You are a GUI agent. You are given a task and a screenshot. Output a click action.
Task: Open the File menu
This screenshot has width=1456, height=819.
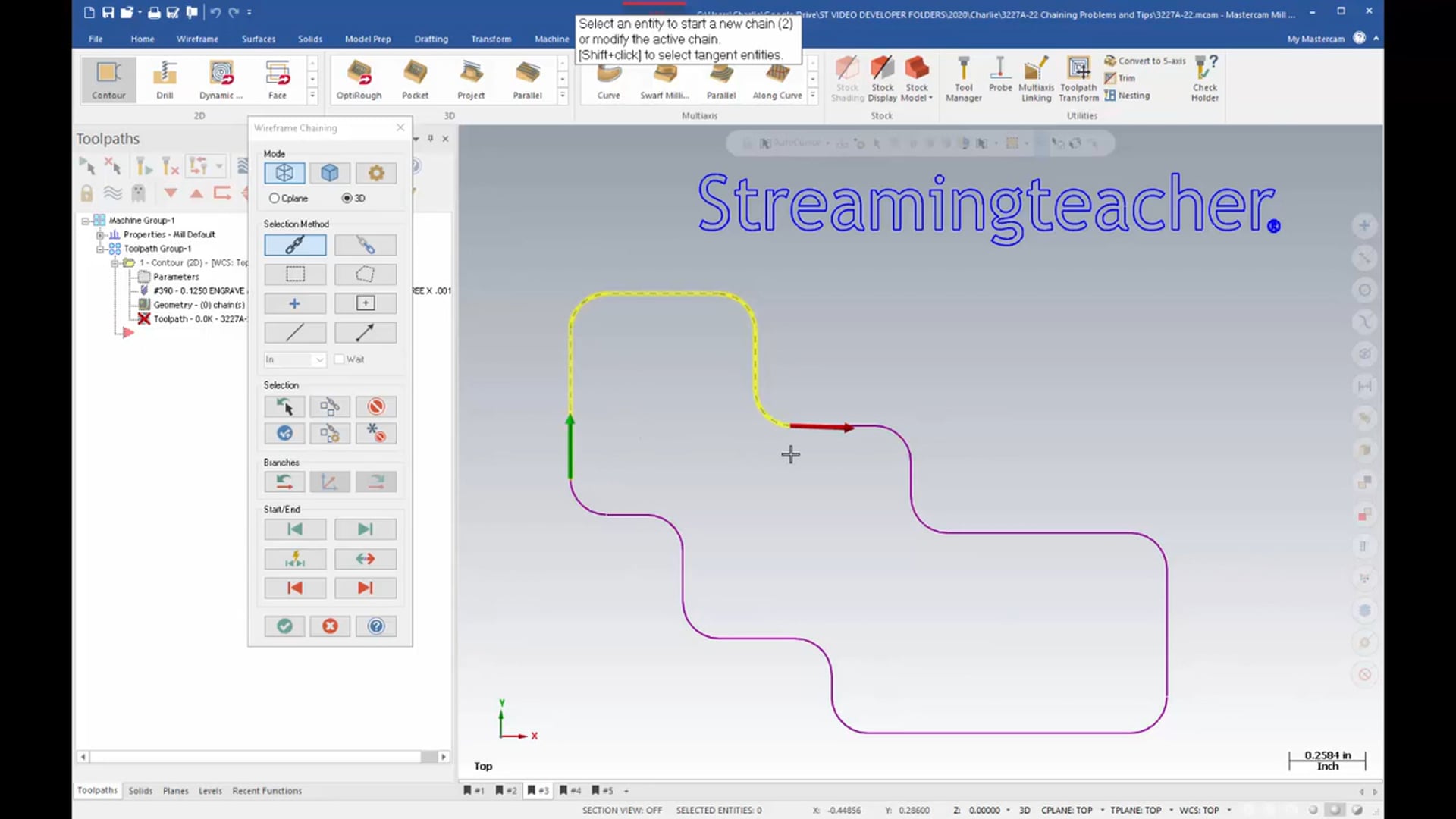coord(96,39)
